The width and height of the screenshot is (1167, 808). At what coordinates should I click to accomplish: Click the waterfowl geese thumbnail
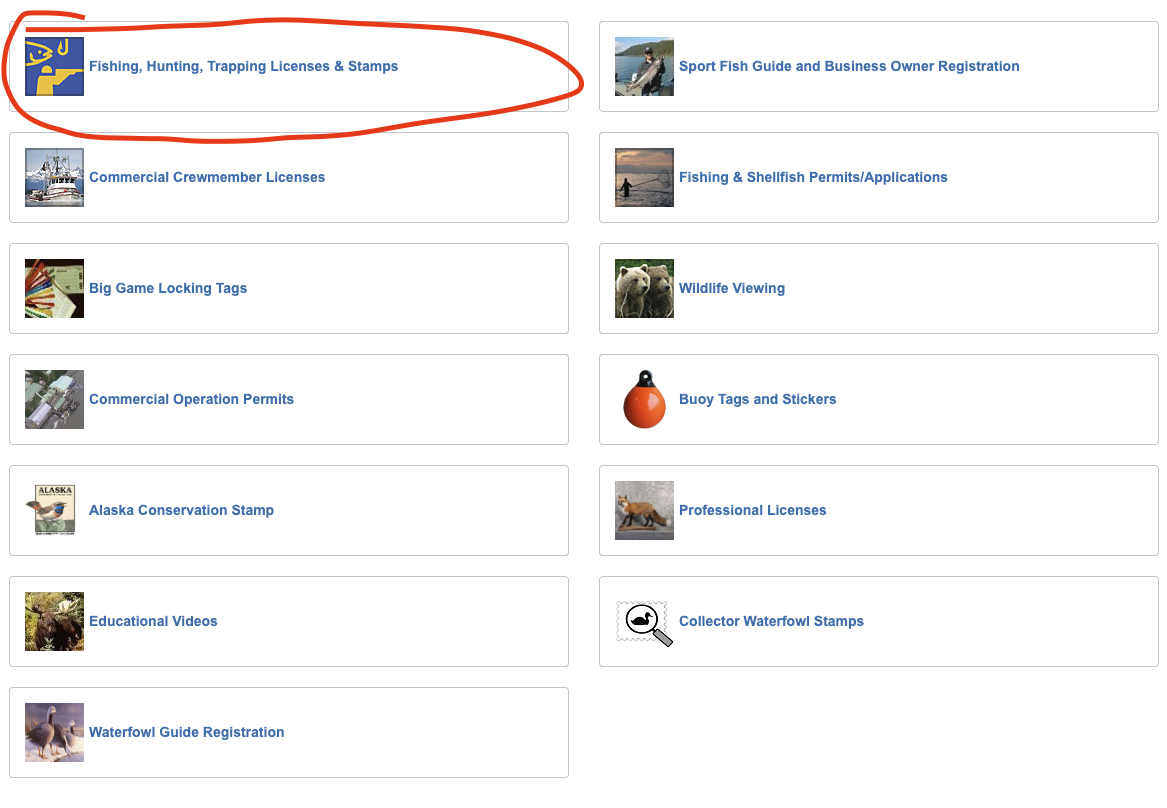pyautogui.click(x=54, y=733)
